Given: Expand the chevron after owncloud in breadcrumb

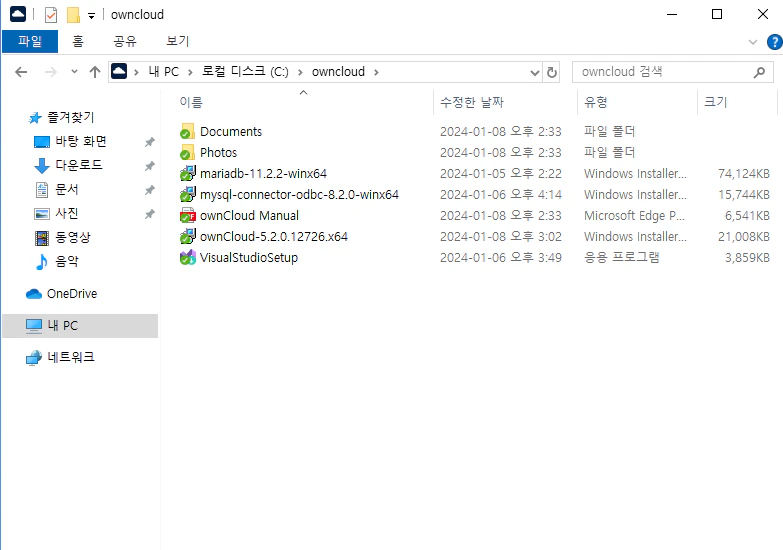Looking at the screenshot, I should (x=376, y=72).
